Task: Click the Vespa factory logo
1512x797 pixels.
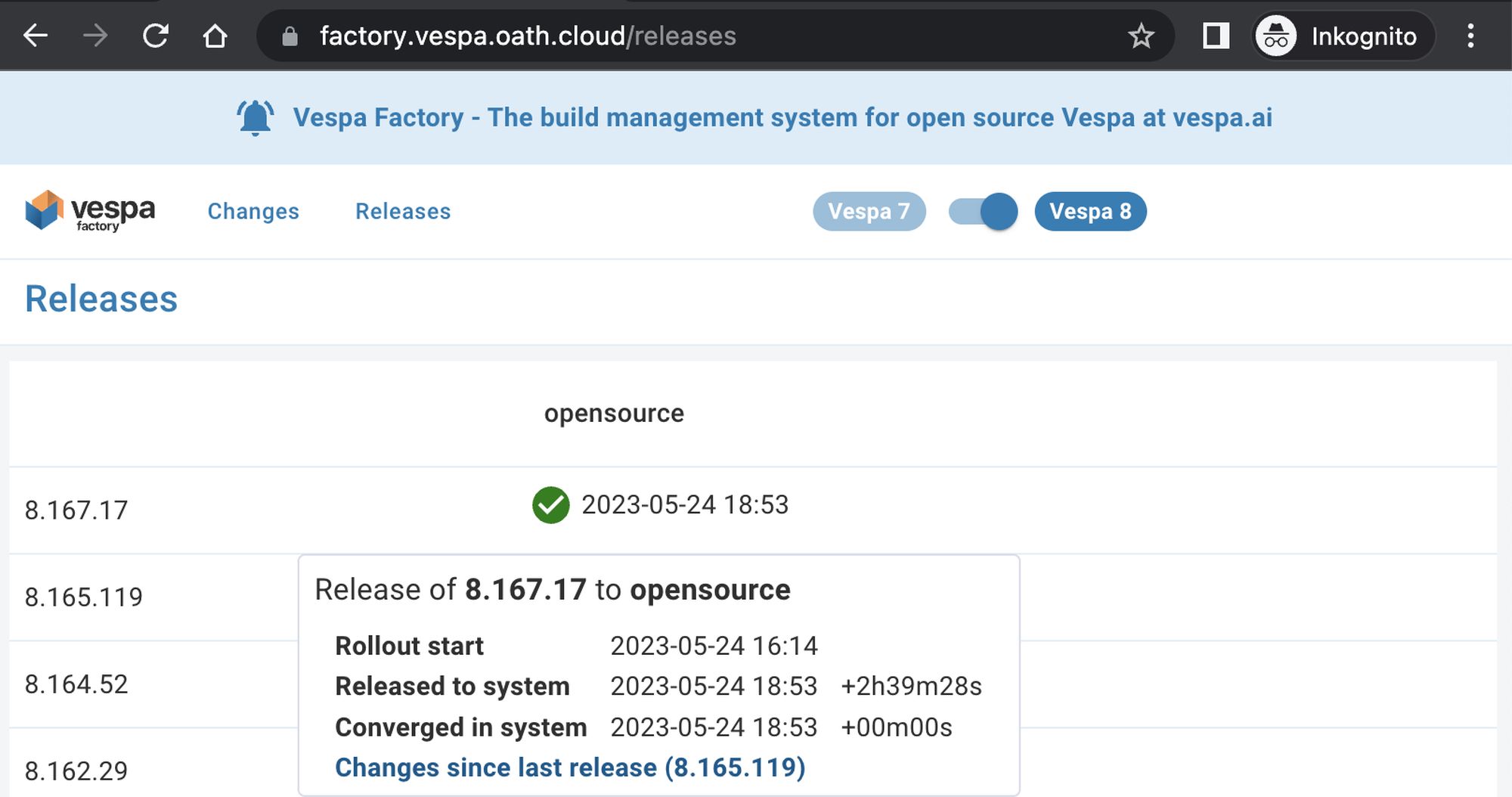Action: [90, 211]
